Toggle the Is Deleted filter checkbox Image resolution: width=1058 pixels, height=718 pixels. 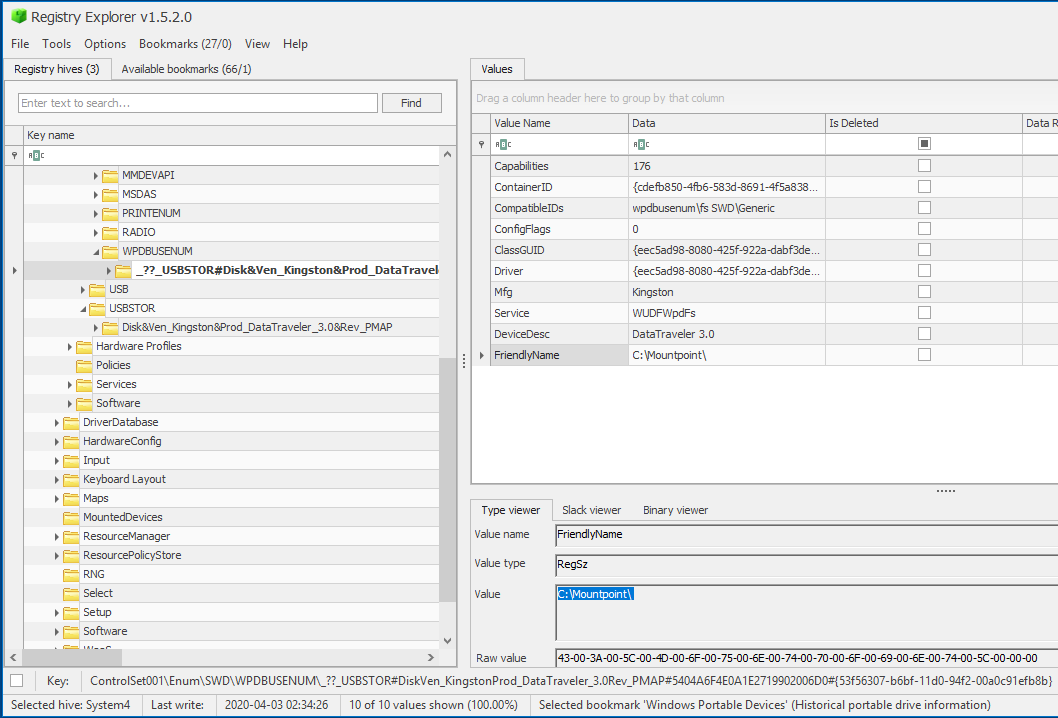[924, 144]
